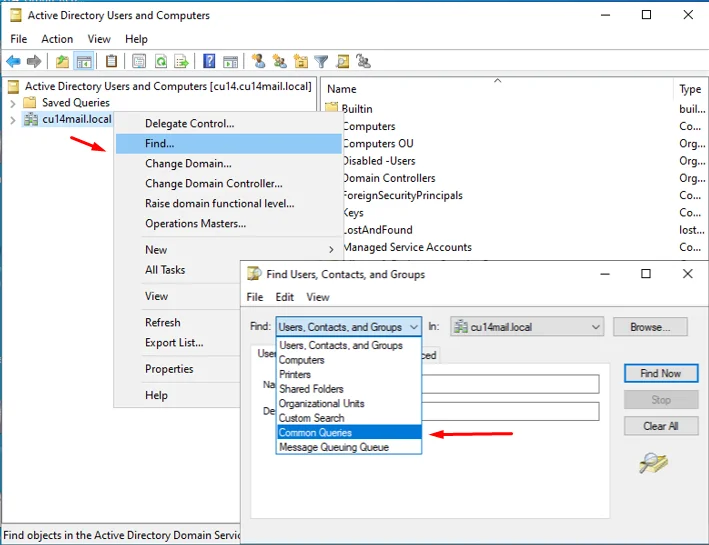Open the View menu in Find dialog
The image size is (709, 545).
[318, 297]
